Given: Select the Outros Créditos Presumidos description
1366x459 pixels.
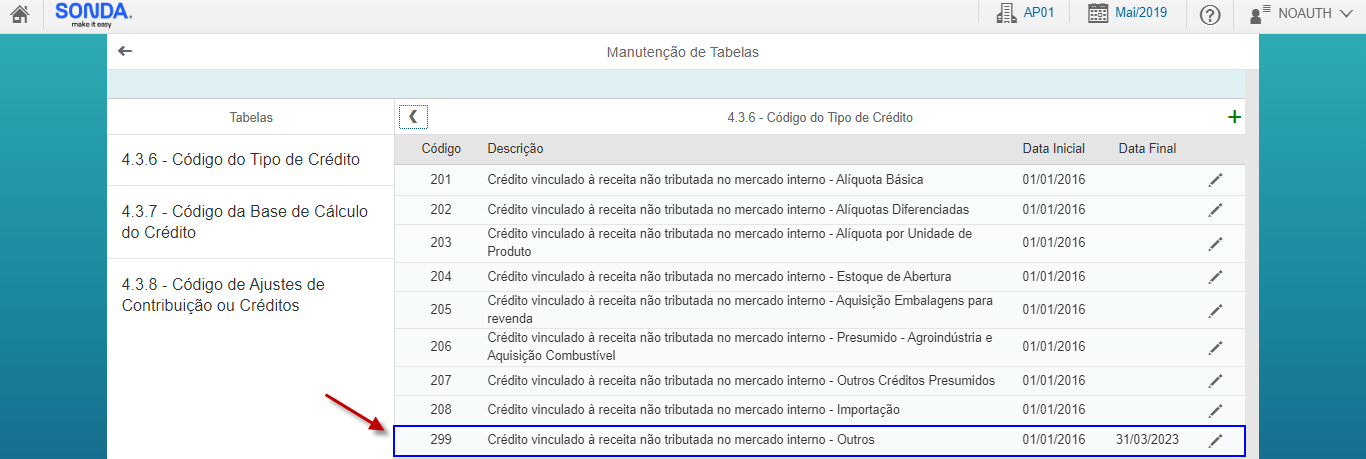Looking at the screenshot, I should click(x=741, y=380).
